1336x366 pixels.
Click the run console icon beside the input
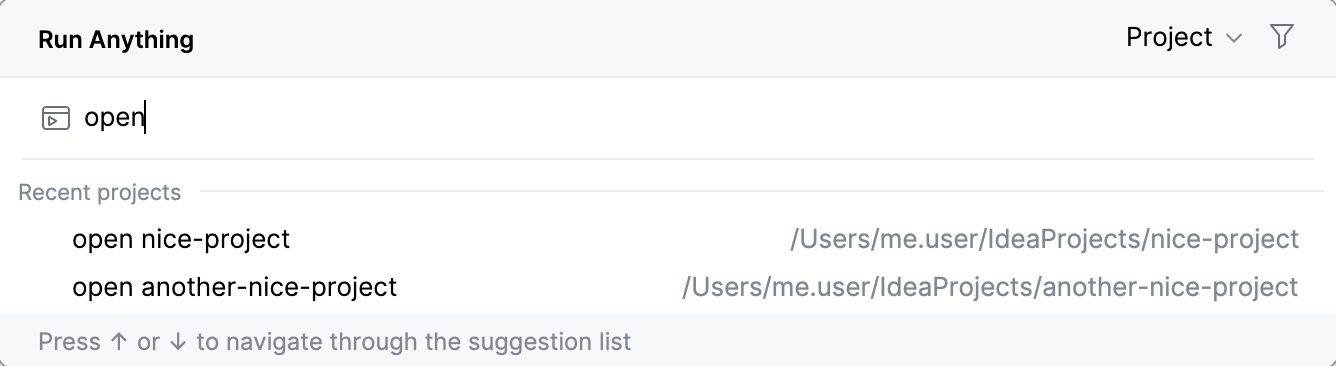pyautogui.click(x=56, y=119)
